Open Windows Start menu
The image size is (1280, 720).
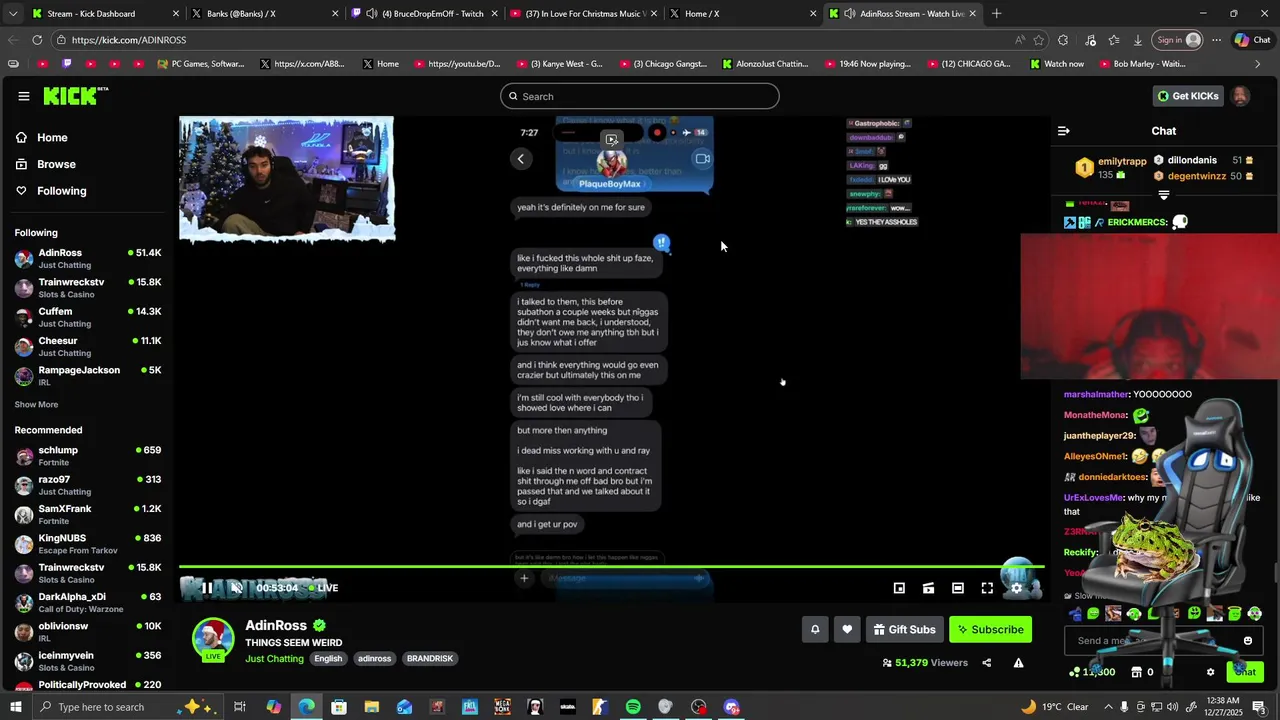(16, 707)
